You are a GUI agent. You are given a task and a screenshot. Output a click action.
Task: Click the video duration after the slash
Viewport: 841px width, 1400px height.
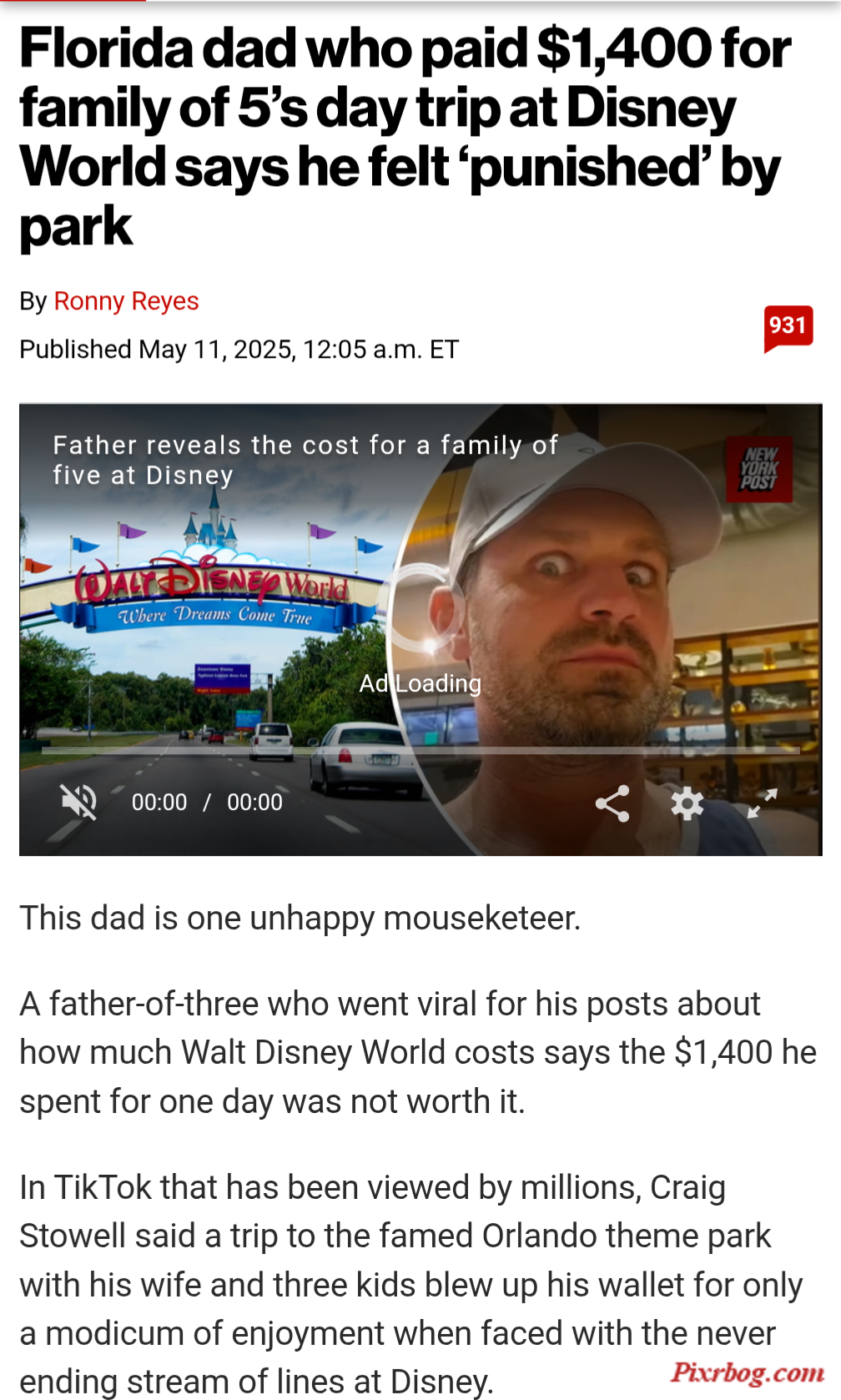tap(254, 803)
